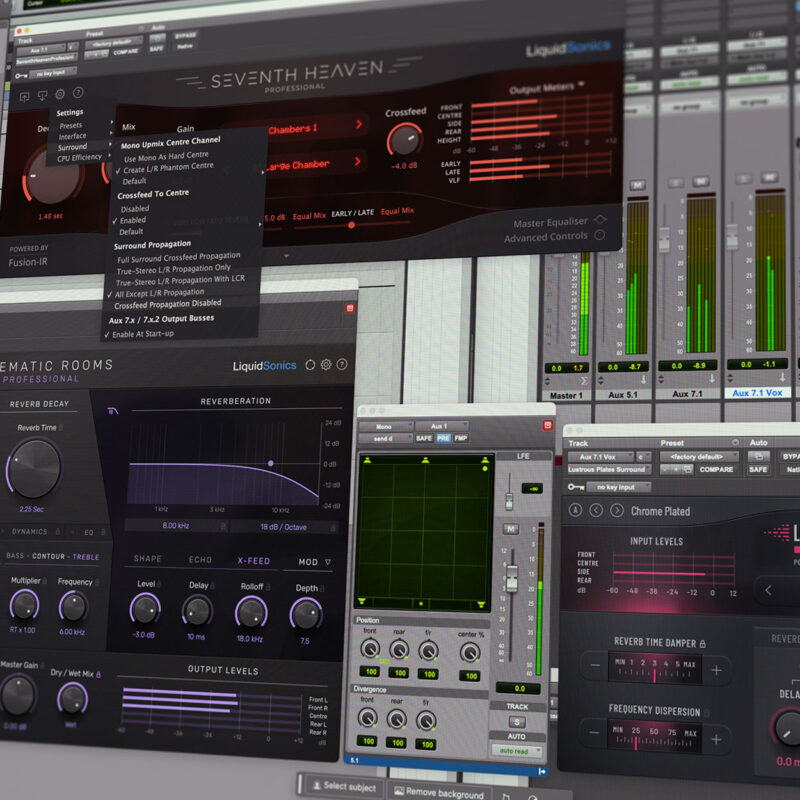Switch to X-FEED tab
This screenshot has height=800, width=800.
[254, 561]
